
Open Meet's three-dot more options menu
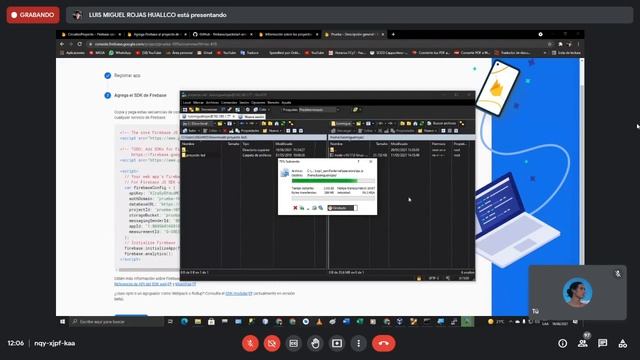click(x=358, y=343)
